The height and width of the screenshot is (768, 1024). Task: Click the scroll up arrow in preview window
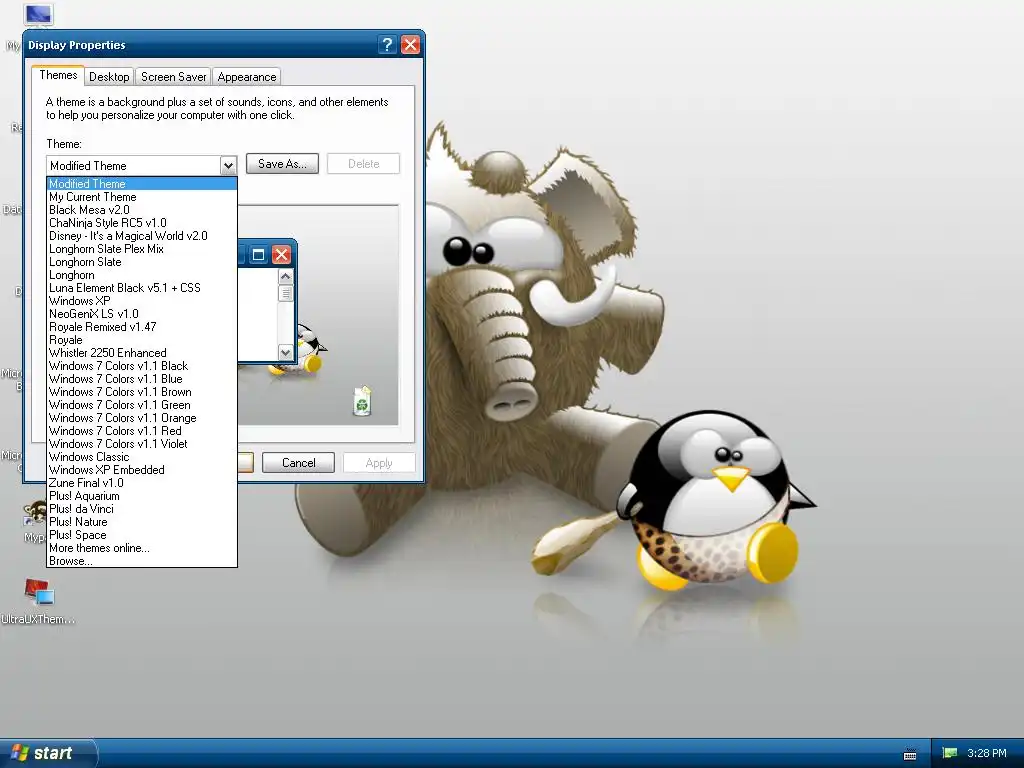coord(285,277)
